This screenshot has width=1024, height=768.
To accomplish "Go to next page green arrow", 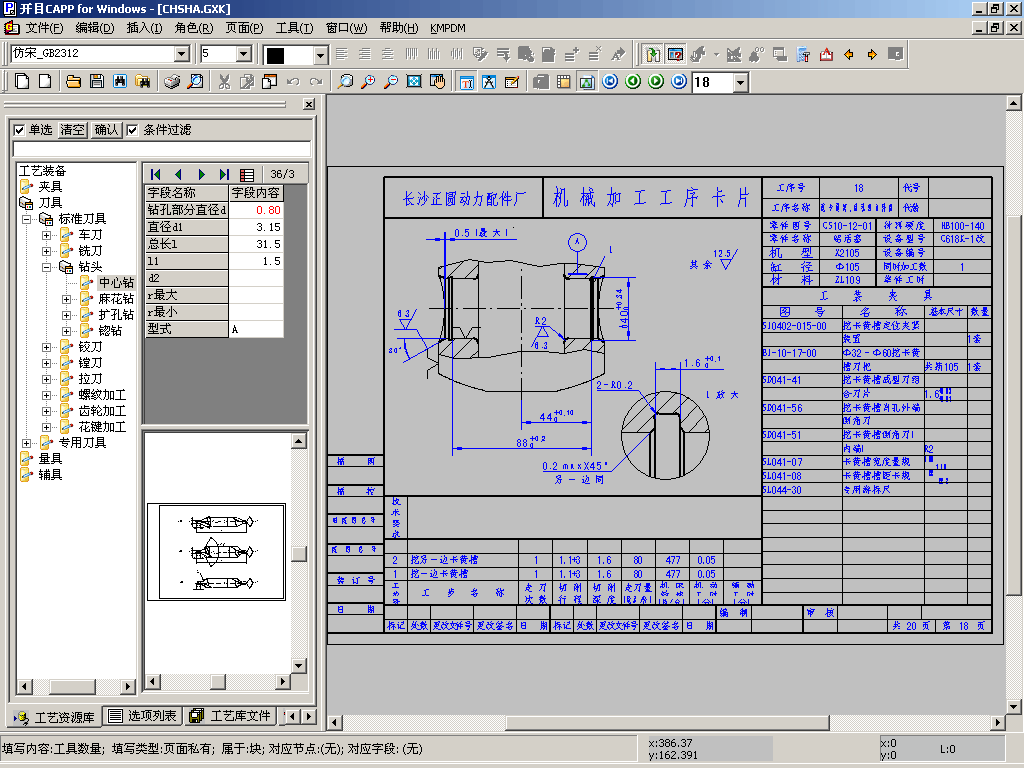I will [x=655, y=81].
